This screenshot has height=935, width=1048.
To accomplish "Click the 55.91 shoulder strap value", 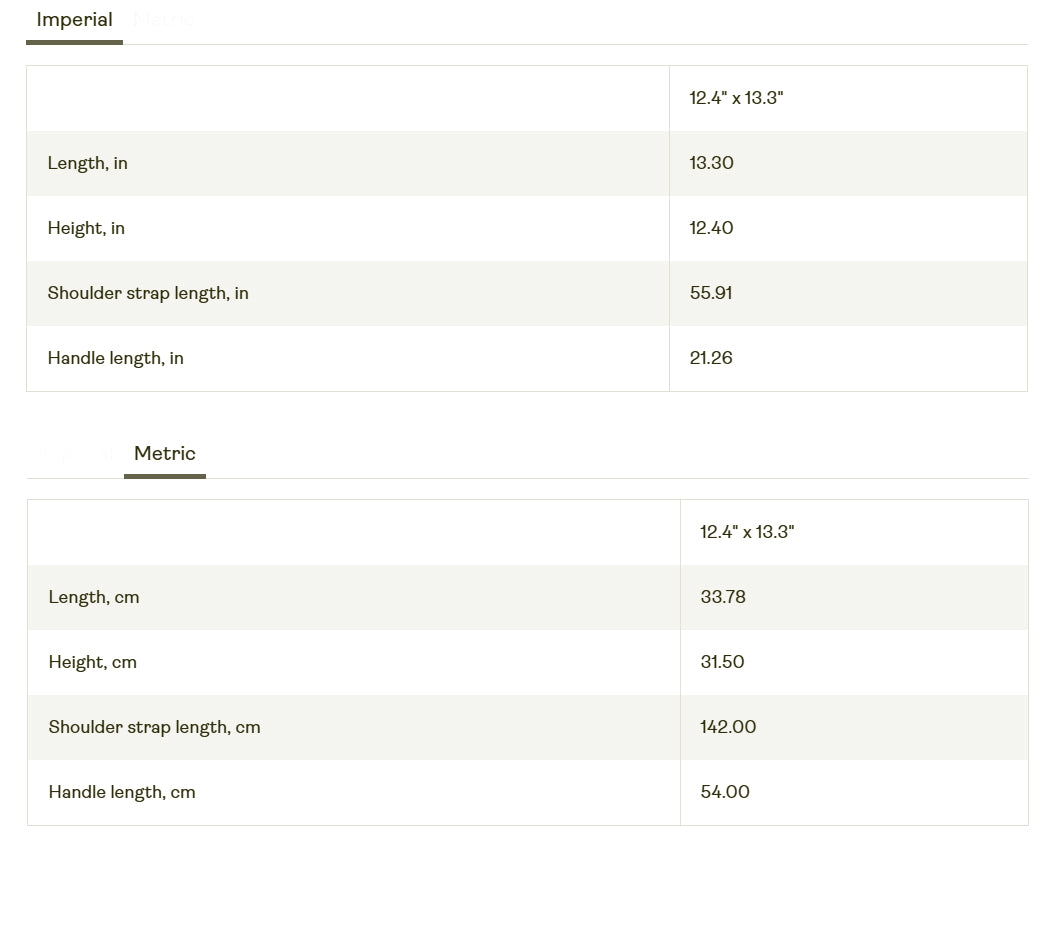I will 711,293.
